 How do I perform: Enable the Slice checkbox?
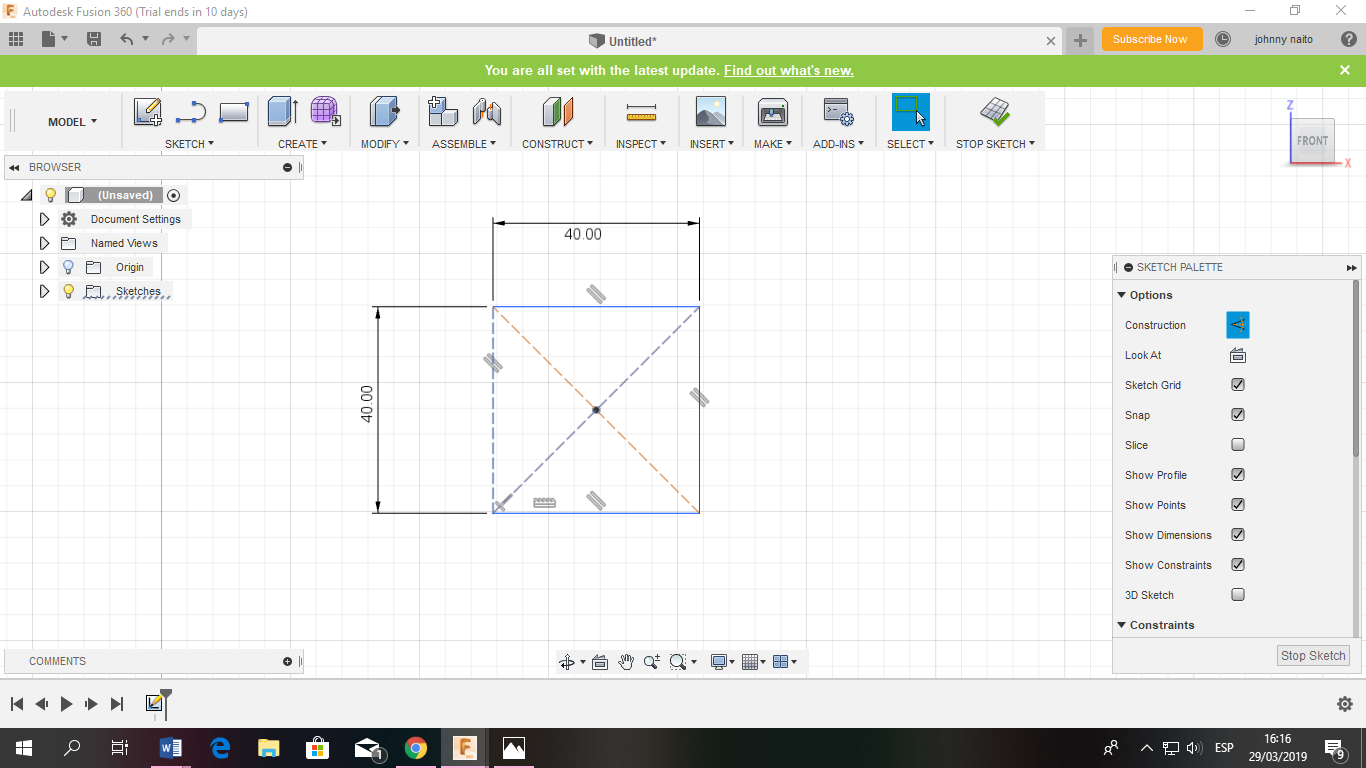[1238, 445]
